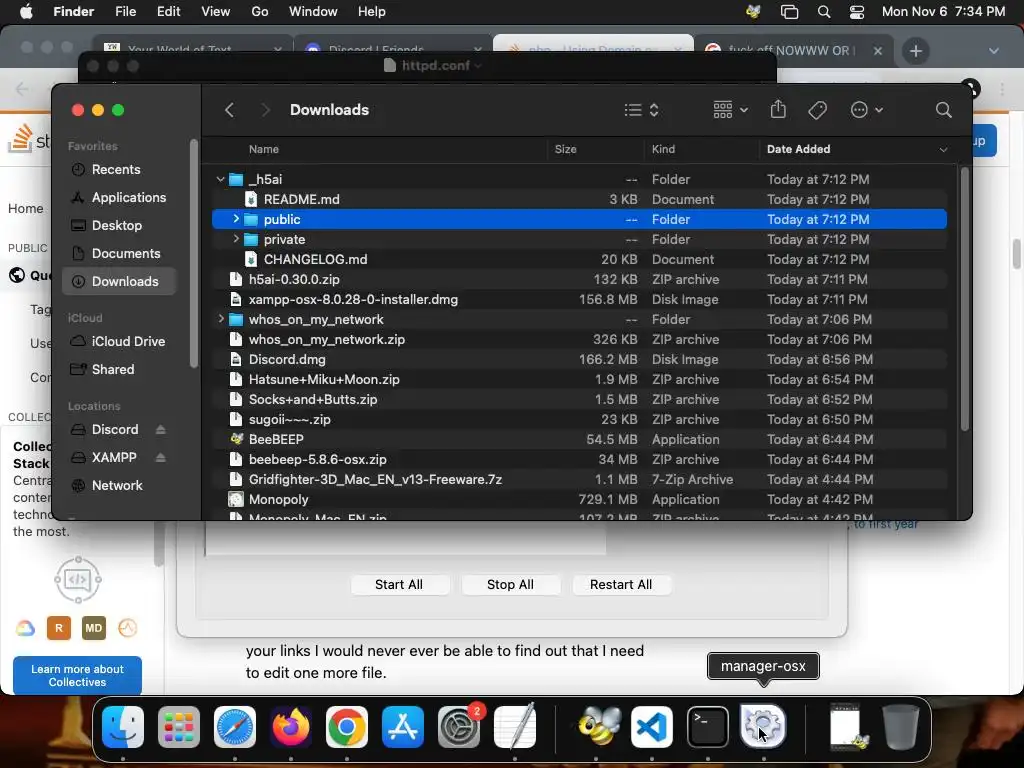The width and height of the screenshot is (1024, 768).
Task: Sort by the Kind column header
Action: point(664,149)
